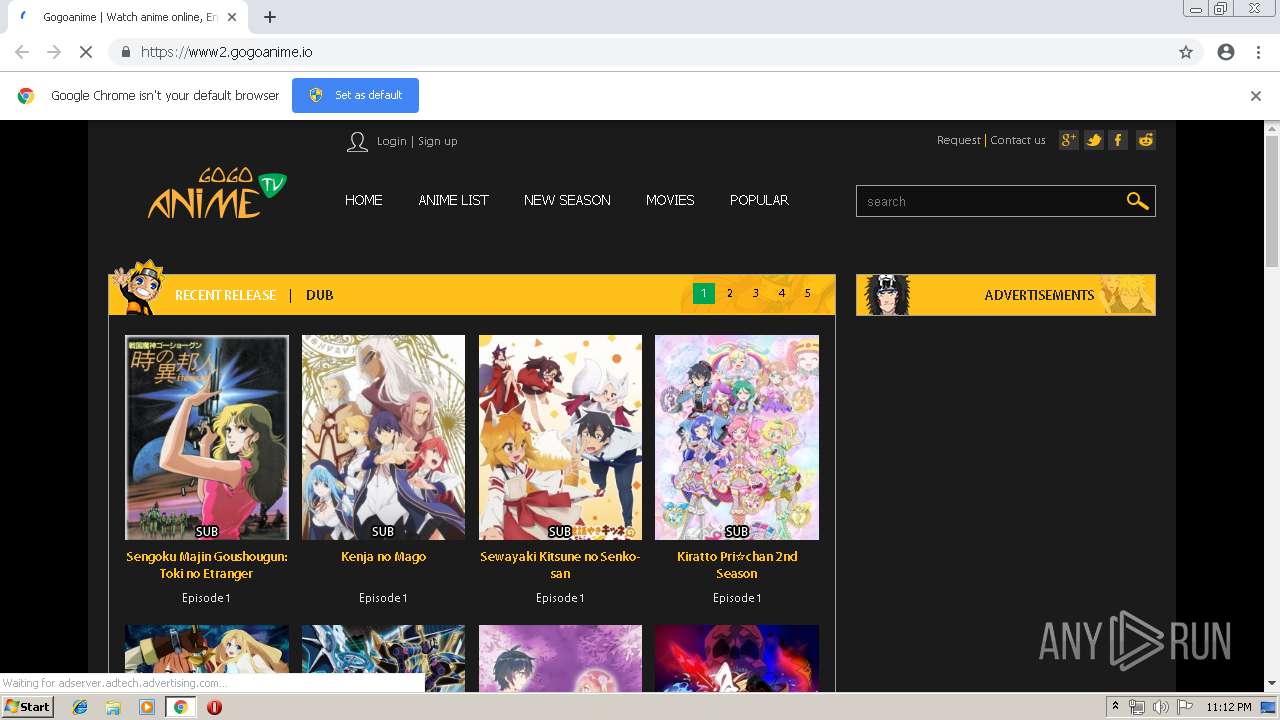
Task: Go to page 5 of recent releases
Action: (808, 293)
